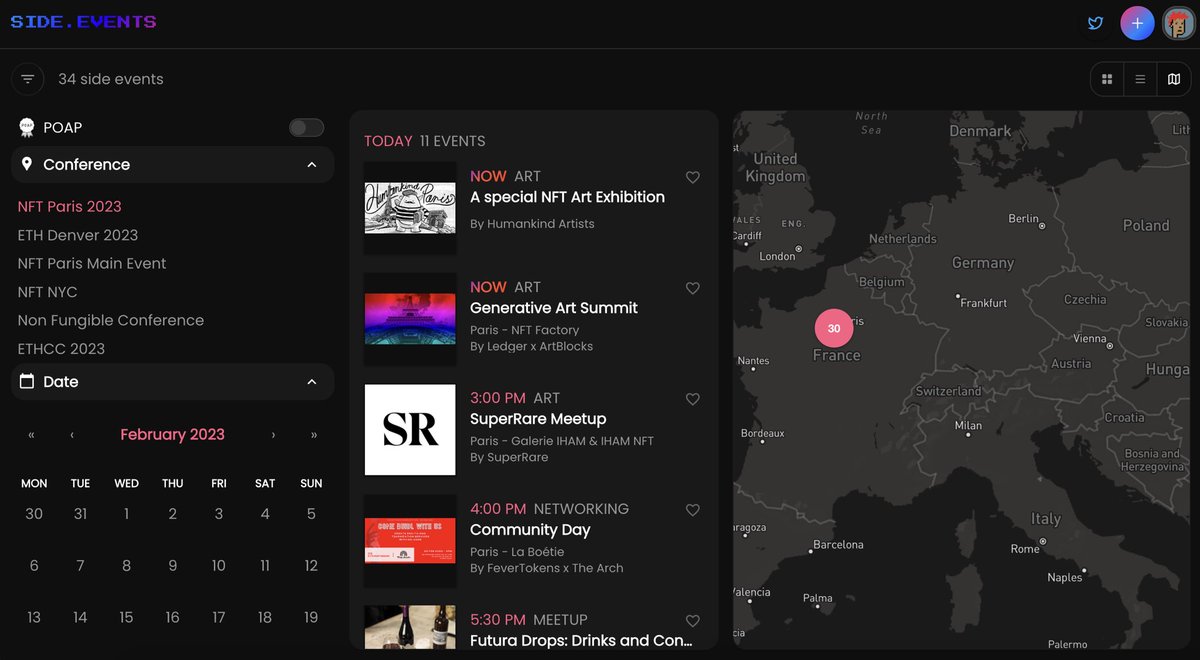Viewport: 1200px width, 660px height.
Task: Click the pink 30 cluster marker on map
Action: coord(834,328)
